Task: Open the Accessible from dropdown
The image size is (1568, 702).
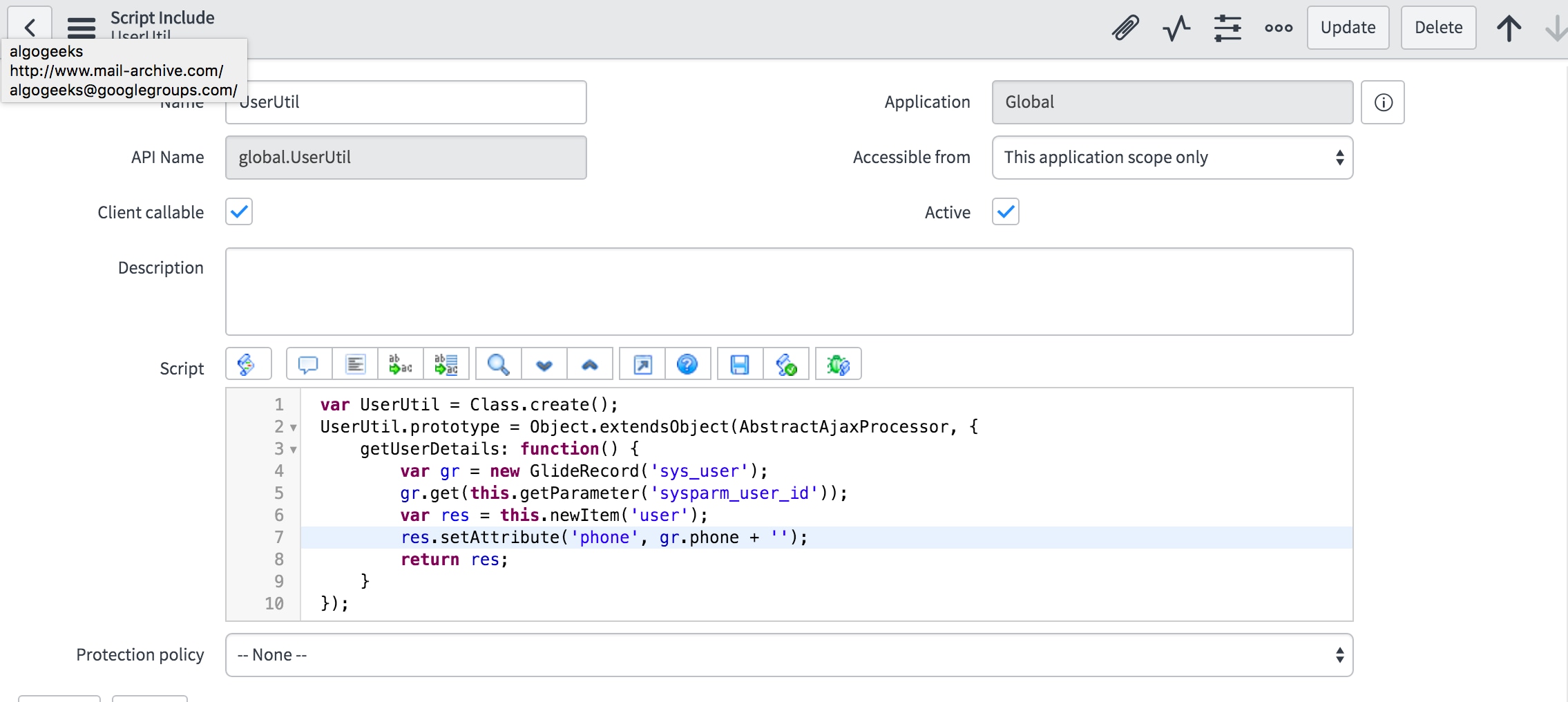Action: [x=1172, y=158]
